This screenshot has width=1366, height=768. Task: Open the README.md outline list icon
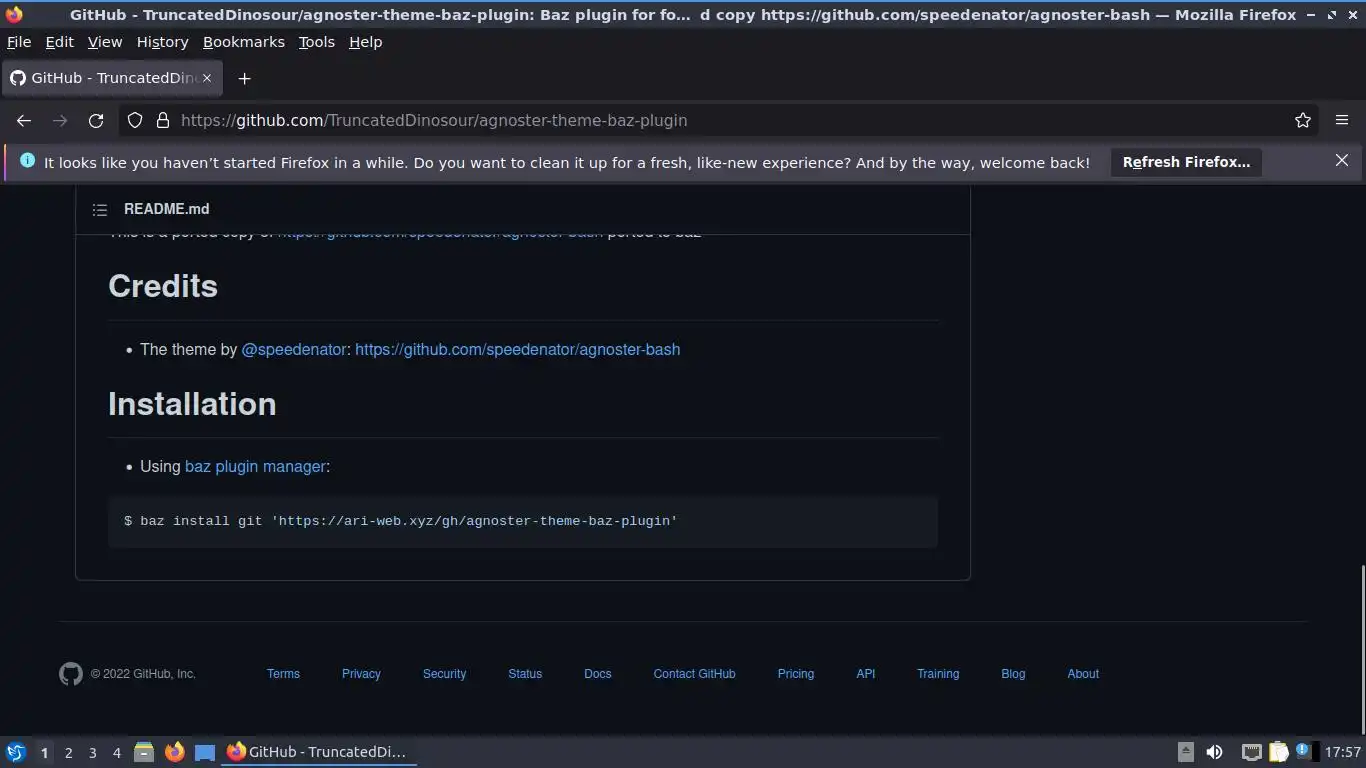(x=100, y=209)
